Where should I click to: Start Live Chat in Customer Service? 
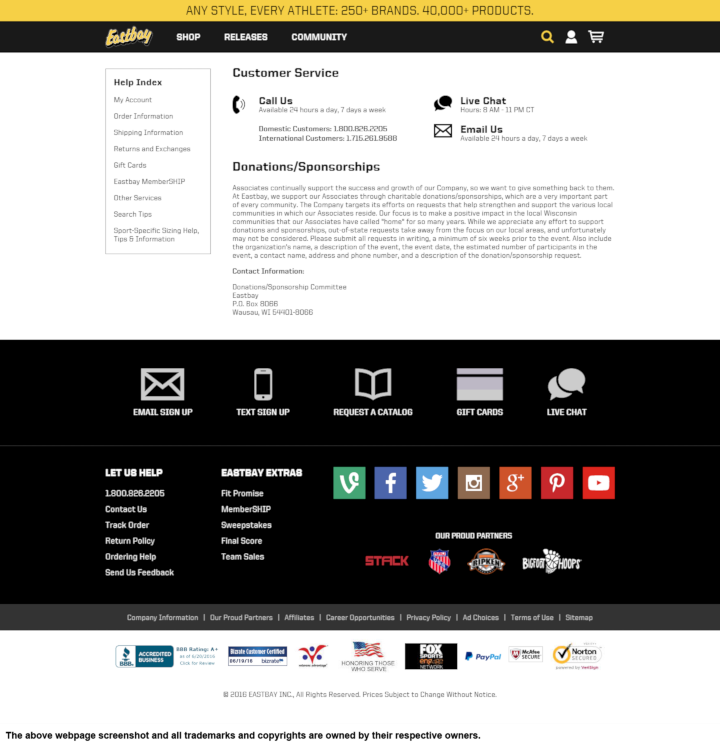pos(482,101)
